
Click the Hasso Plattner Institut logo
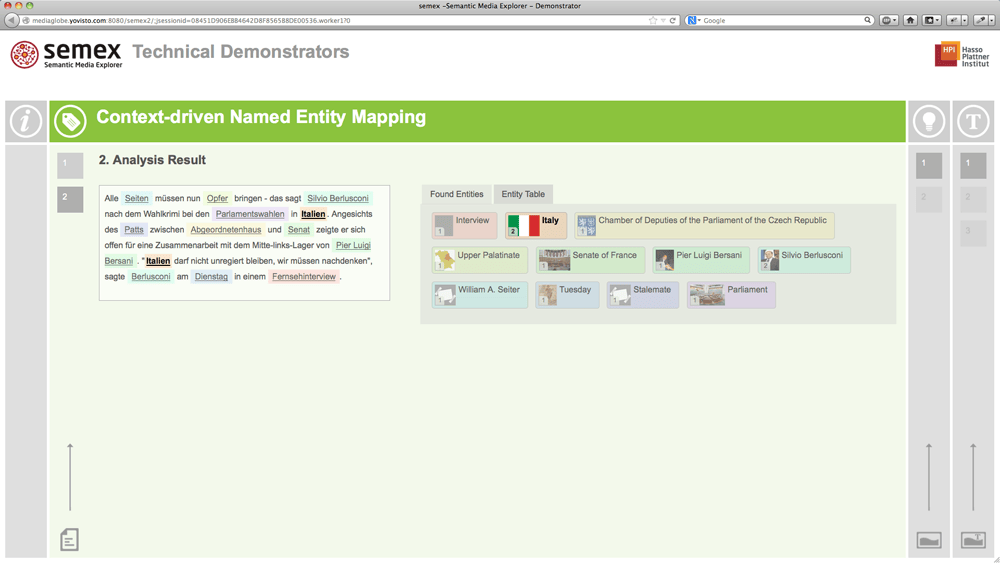961,55
